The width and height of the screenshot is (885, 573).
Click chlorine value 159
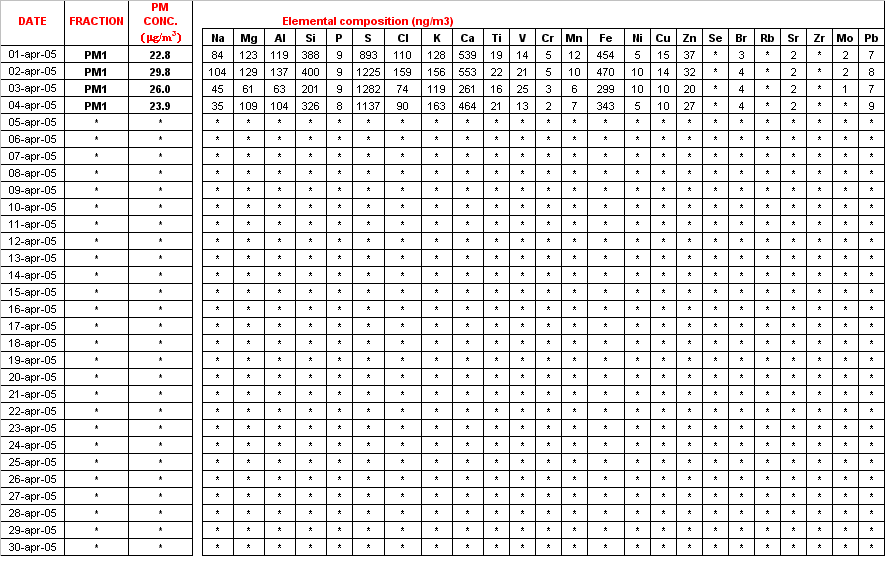point(402,72)
